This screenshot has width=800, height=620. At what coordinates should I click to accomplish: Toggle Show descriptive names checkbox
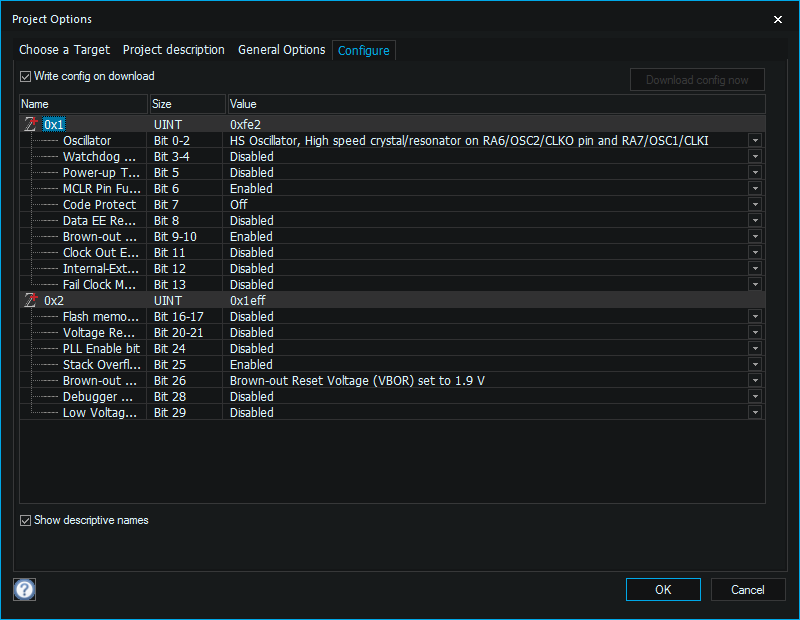click(x=26, y=520)
